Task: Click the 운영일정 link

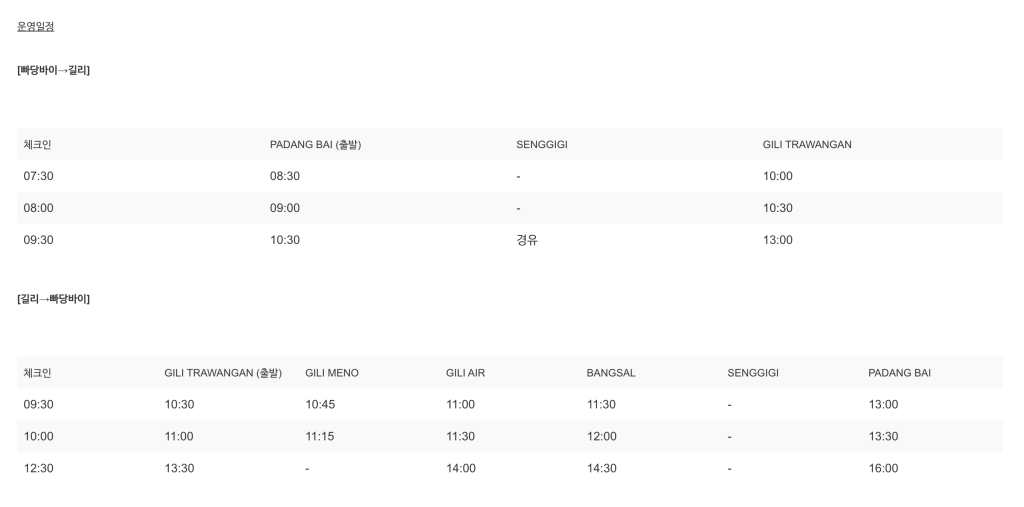Action: pyautogui.click(x=36, y=26)
